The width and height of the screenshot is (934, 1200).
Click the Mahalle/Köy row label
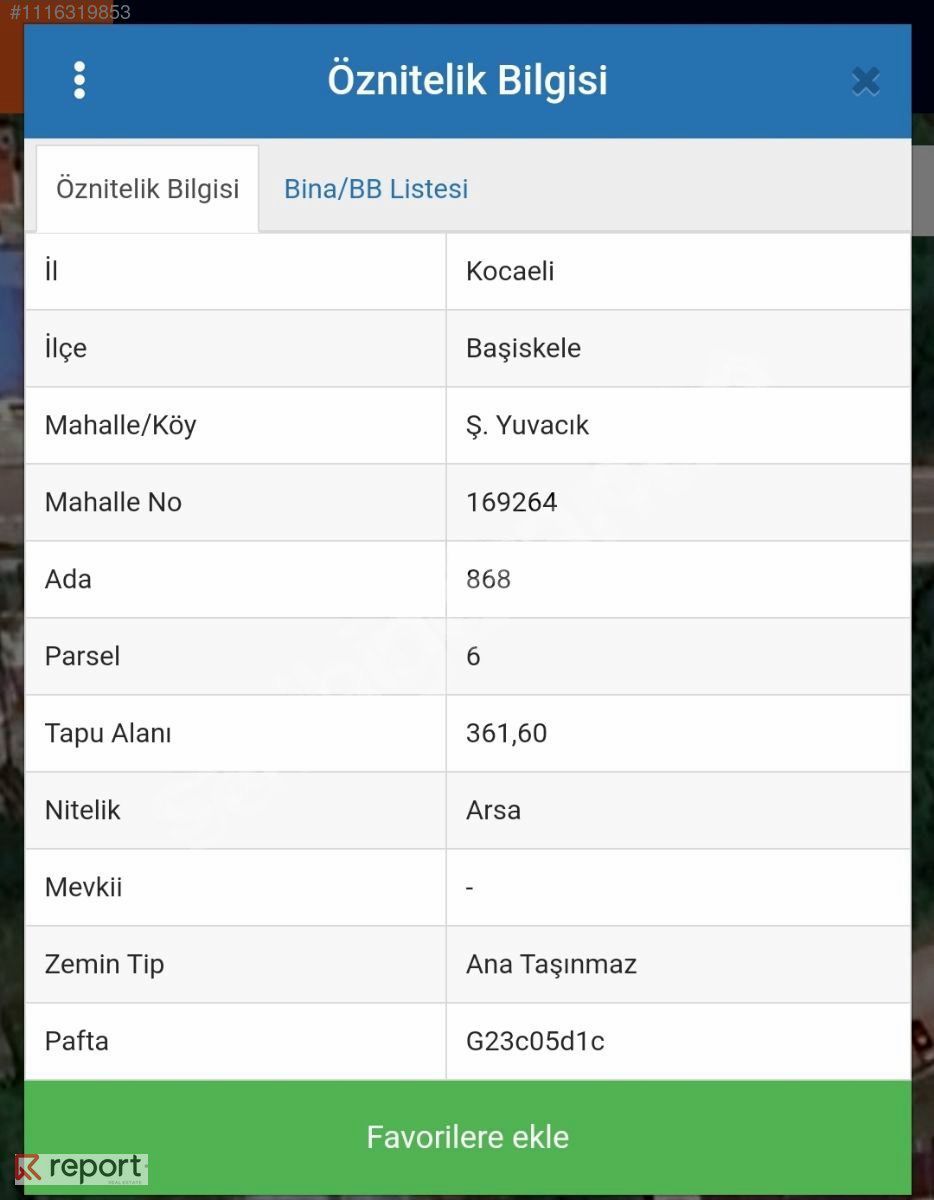(x=120, y=425)
